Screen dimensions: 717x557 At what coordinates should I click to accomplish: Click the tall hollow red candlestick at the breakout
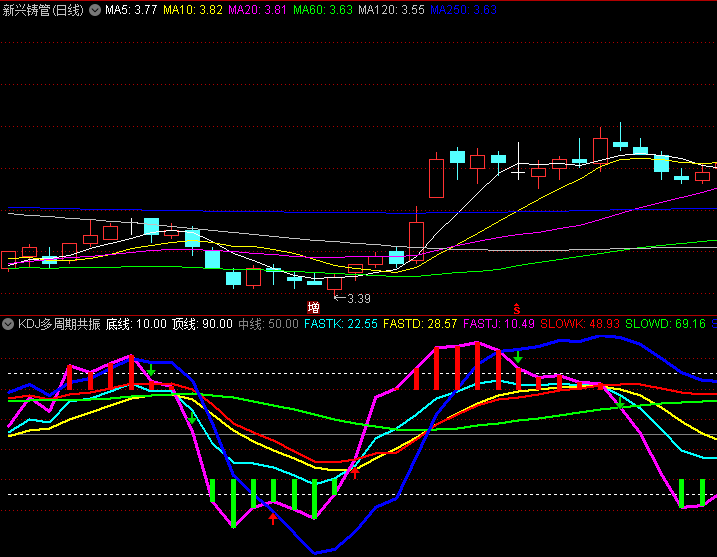tap(436, 177)
